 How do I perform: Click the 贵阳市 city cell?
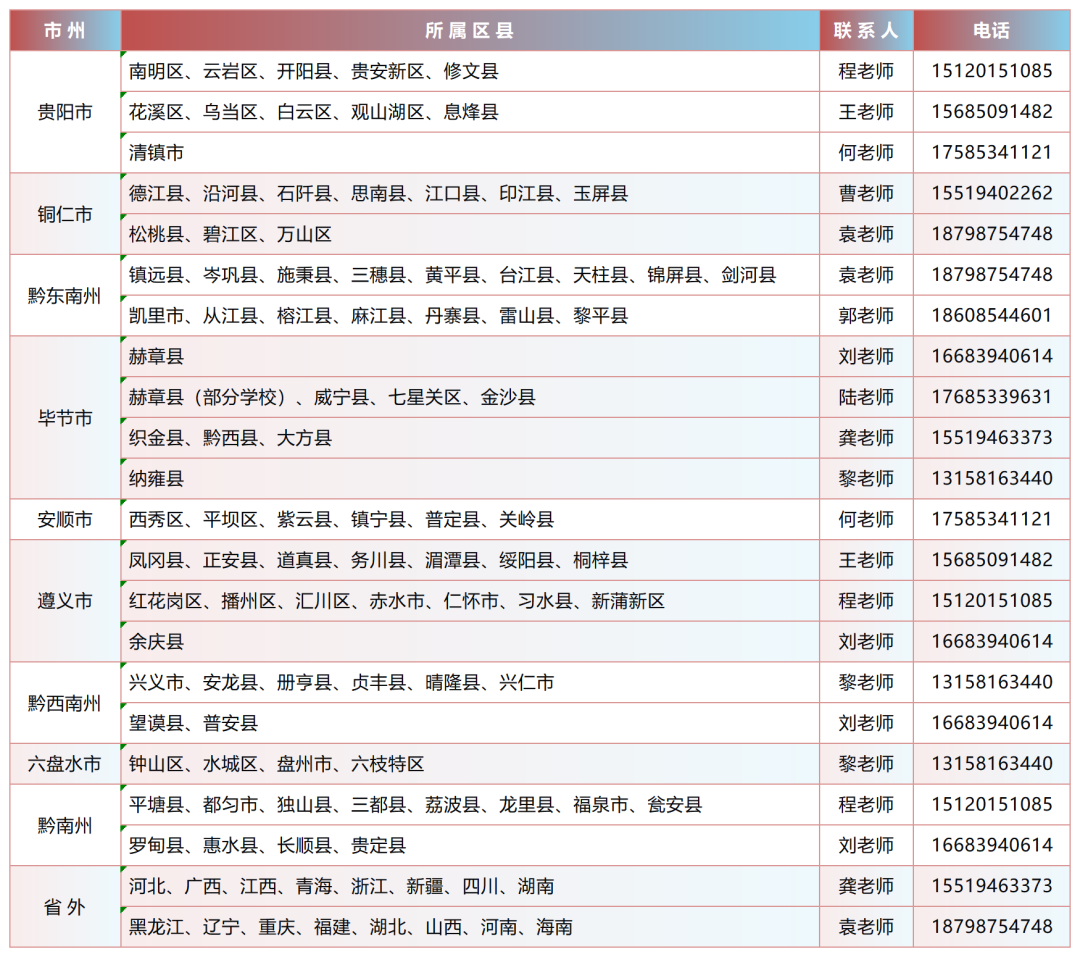(65, 112)
